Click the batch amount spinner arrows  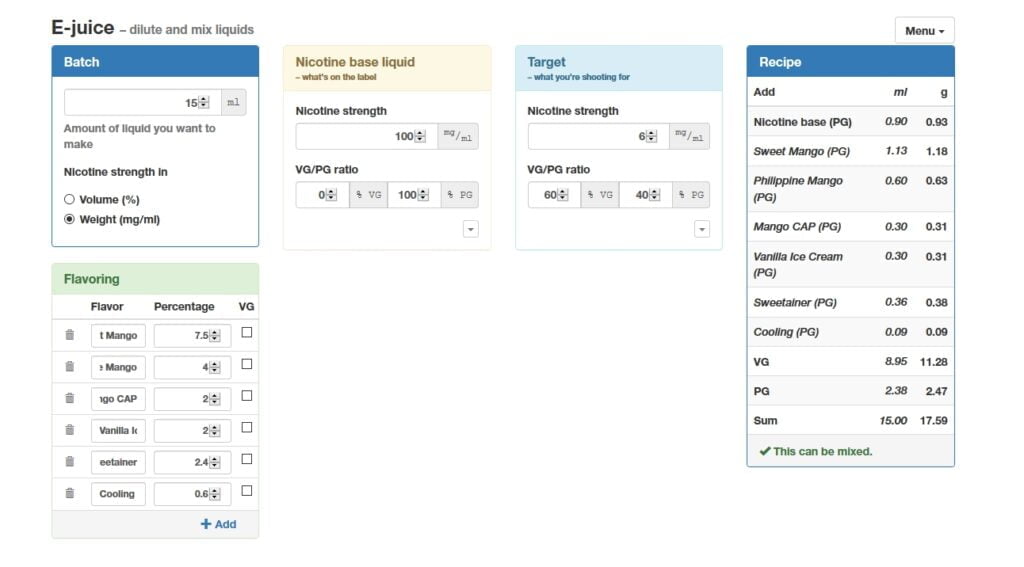[204, 103]
